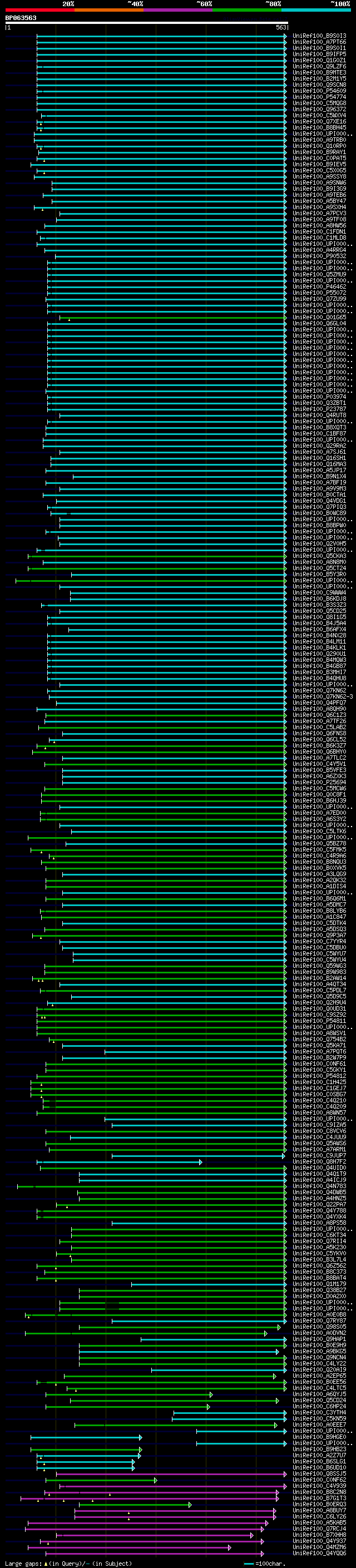Open the UniRef100_Q4PFQ7 entry
The width and height of the screenshot is (356, 1568).
pyautogui.click(x=319, y=703)
